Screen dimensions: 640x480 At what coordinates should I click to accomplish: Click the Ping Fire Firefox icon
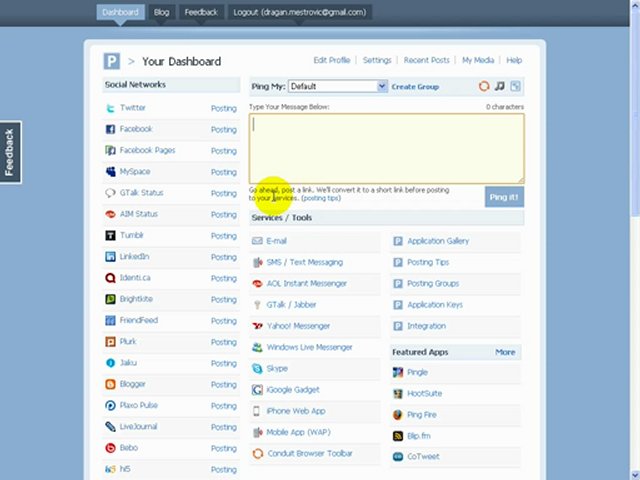(x=397, y=415)
